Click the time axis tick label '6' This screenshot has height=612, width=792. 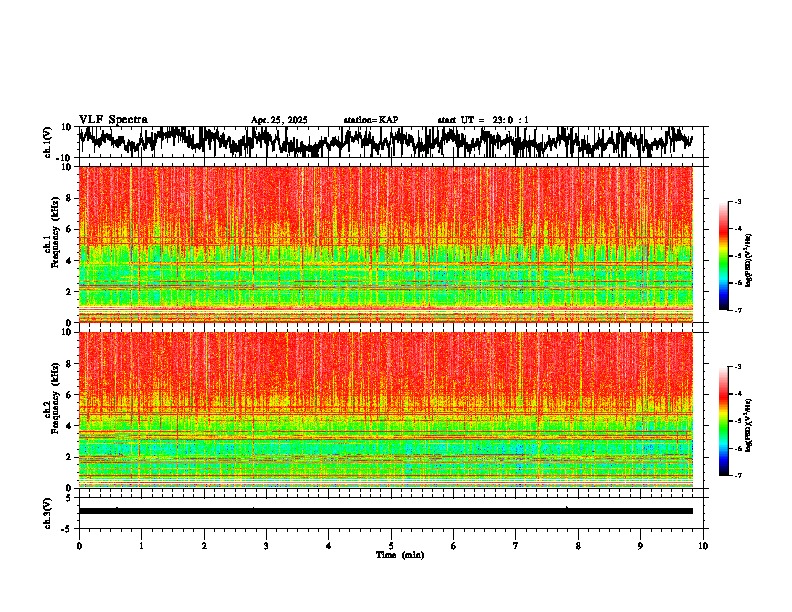(454, 546)
